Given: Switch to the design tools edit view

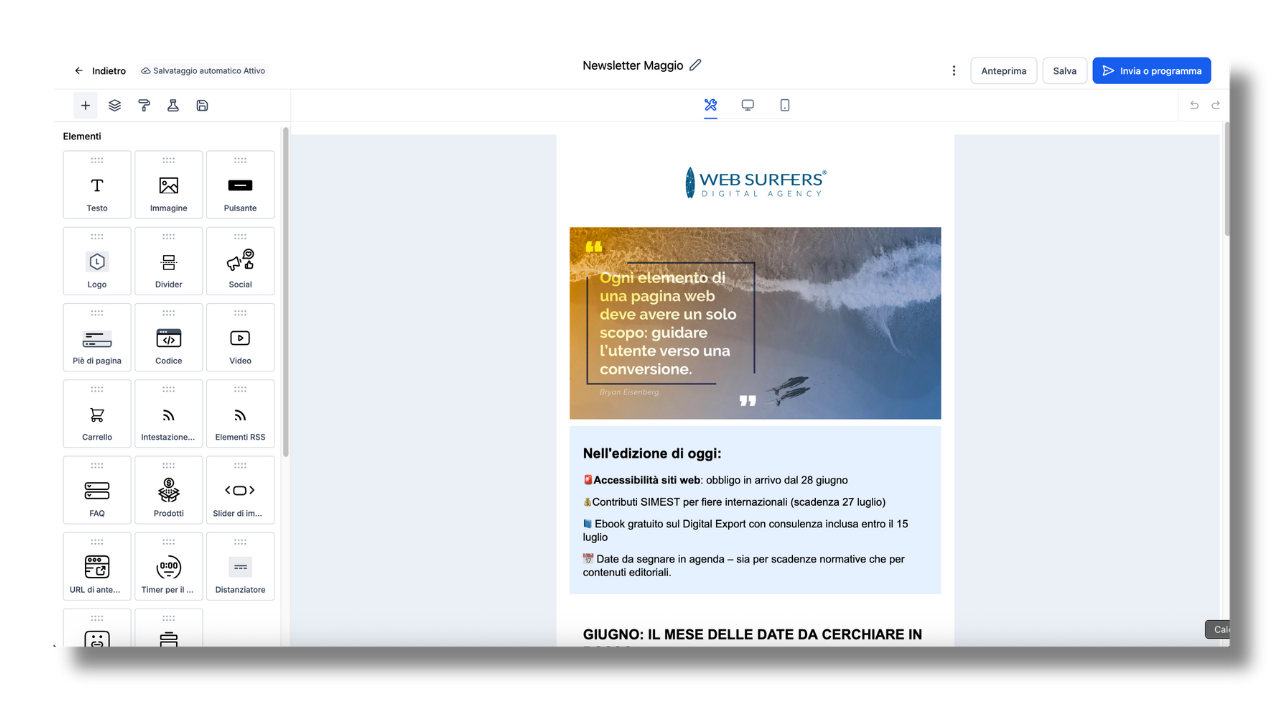Looking at the screenshot, I should click(710, 105).
